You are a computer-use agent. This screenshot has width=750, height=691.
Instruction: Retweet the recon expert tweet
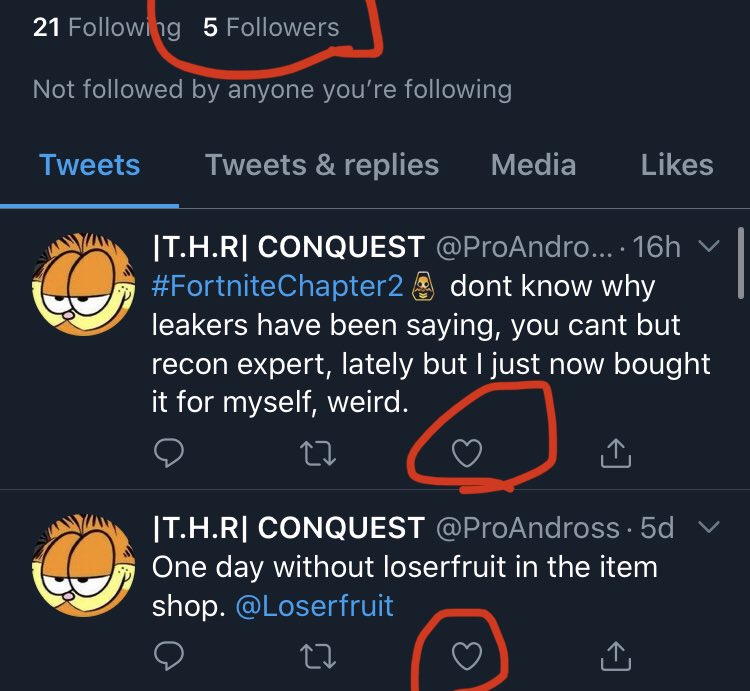click(x=317, y=455)
